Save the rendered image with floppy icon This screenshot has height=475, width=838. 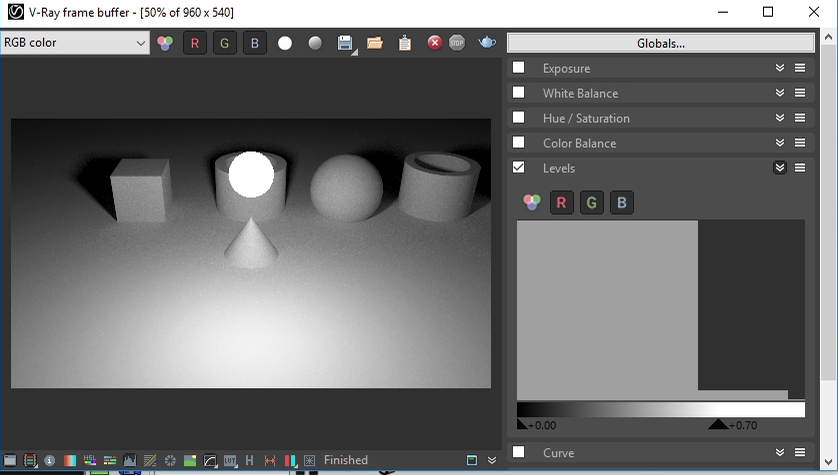[346, 43]
